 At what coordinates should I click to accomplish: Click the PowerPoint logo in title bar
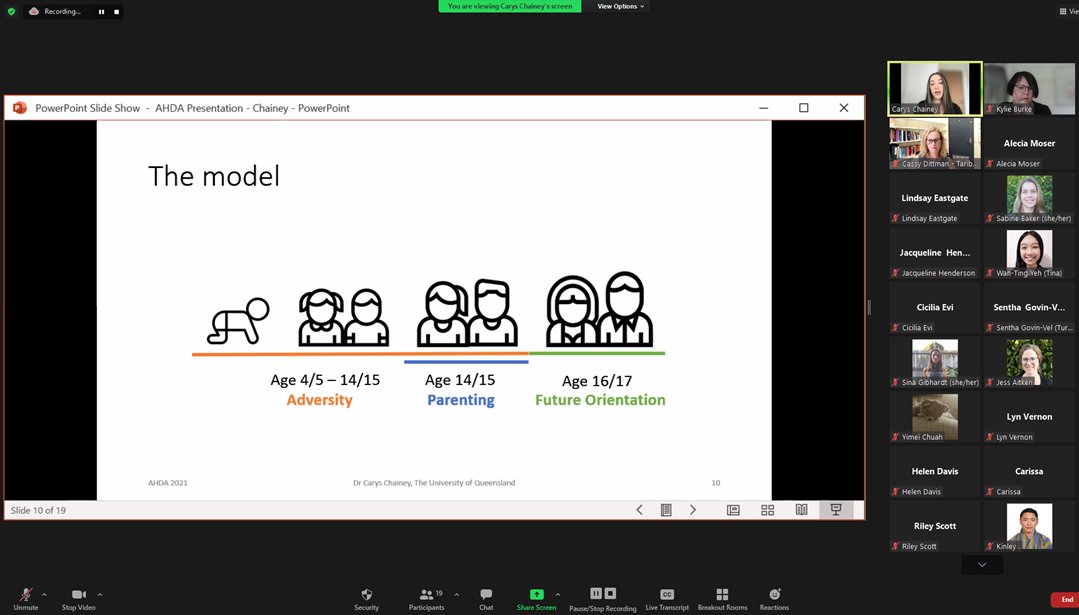pos(20,108)
